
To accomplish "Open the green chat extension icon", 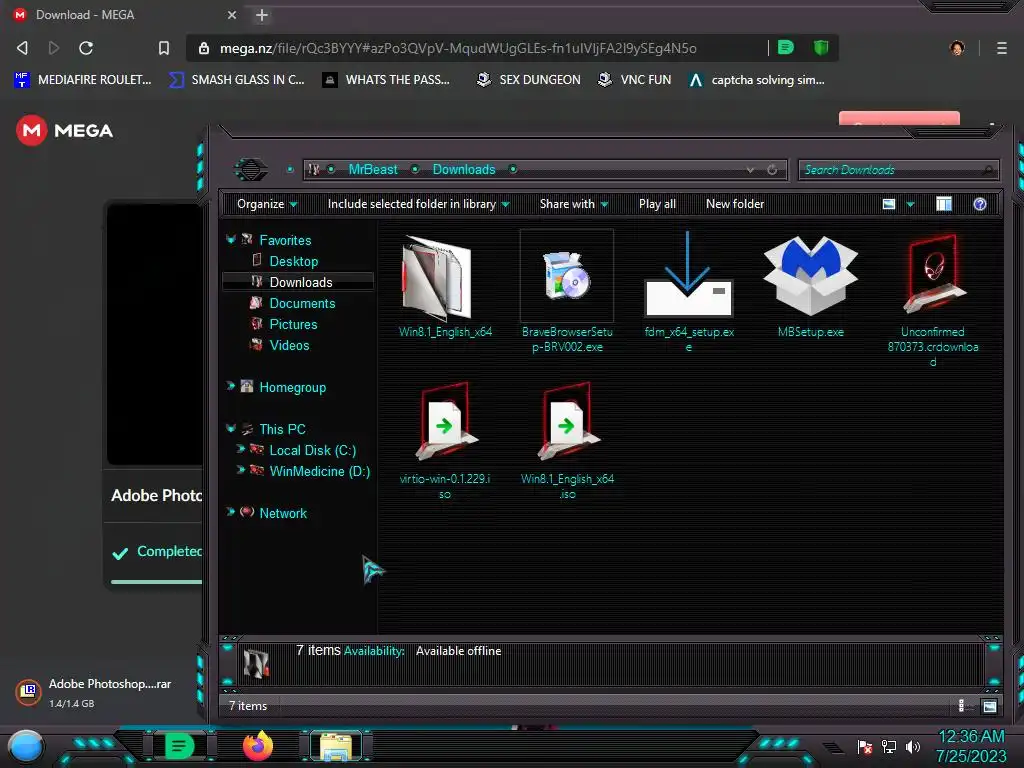I will pyautogui.click(x=786, y=48).
